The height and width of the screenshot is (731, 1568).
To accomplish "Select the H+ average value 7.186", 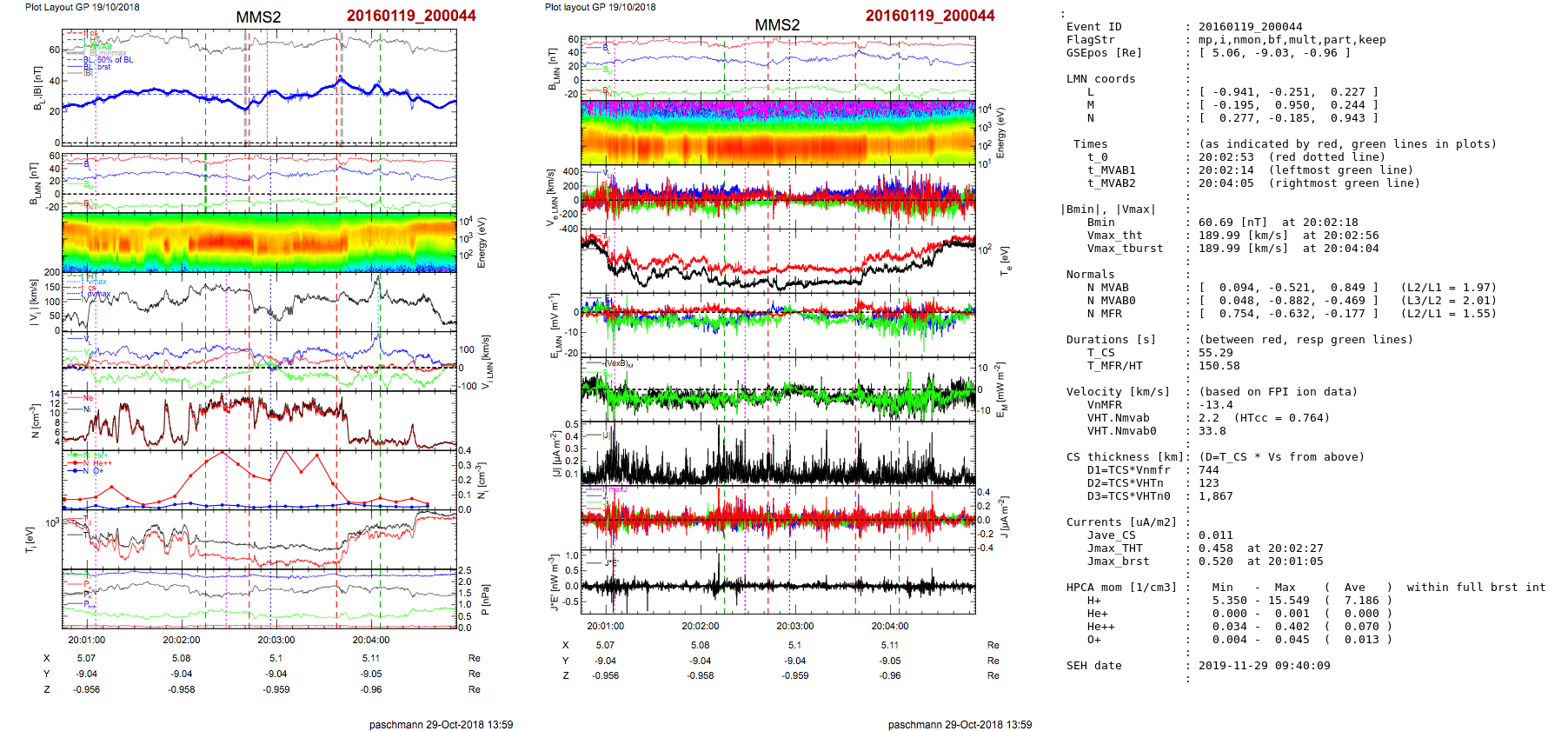I will (x=1362, y=601).
